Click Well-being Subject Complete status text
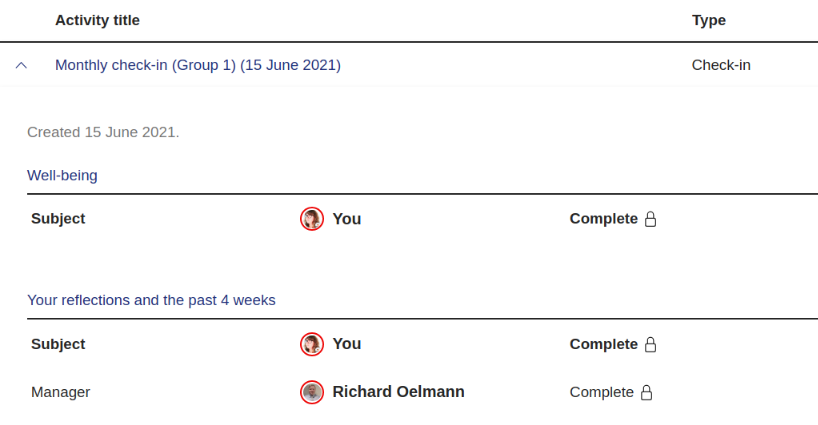The height and width of the screenshot is (425, 818). pyautogui.click(x=603, y=219)
